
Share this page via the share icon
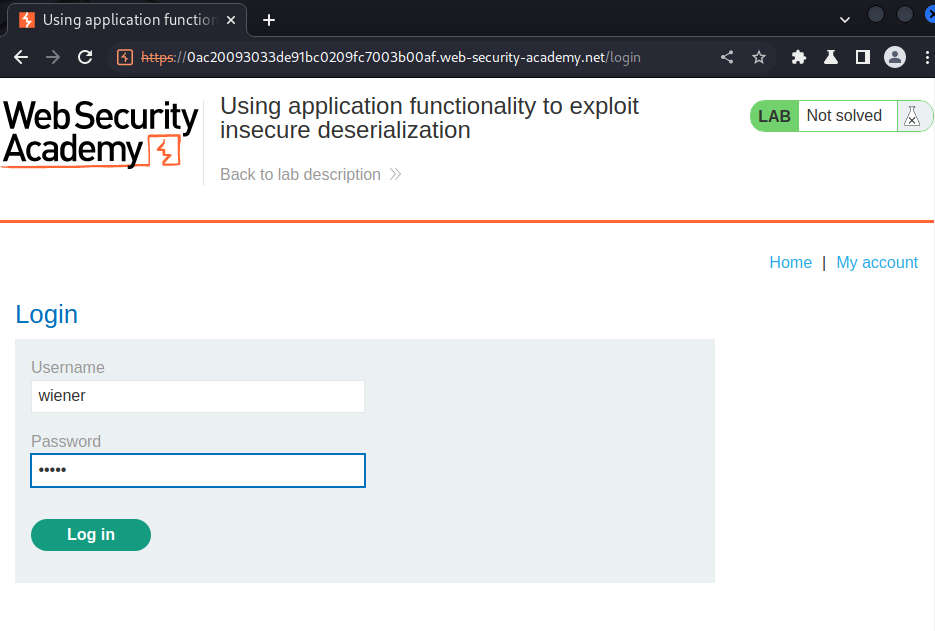pos(727,57)
